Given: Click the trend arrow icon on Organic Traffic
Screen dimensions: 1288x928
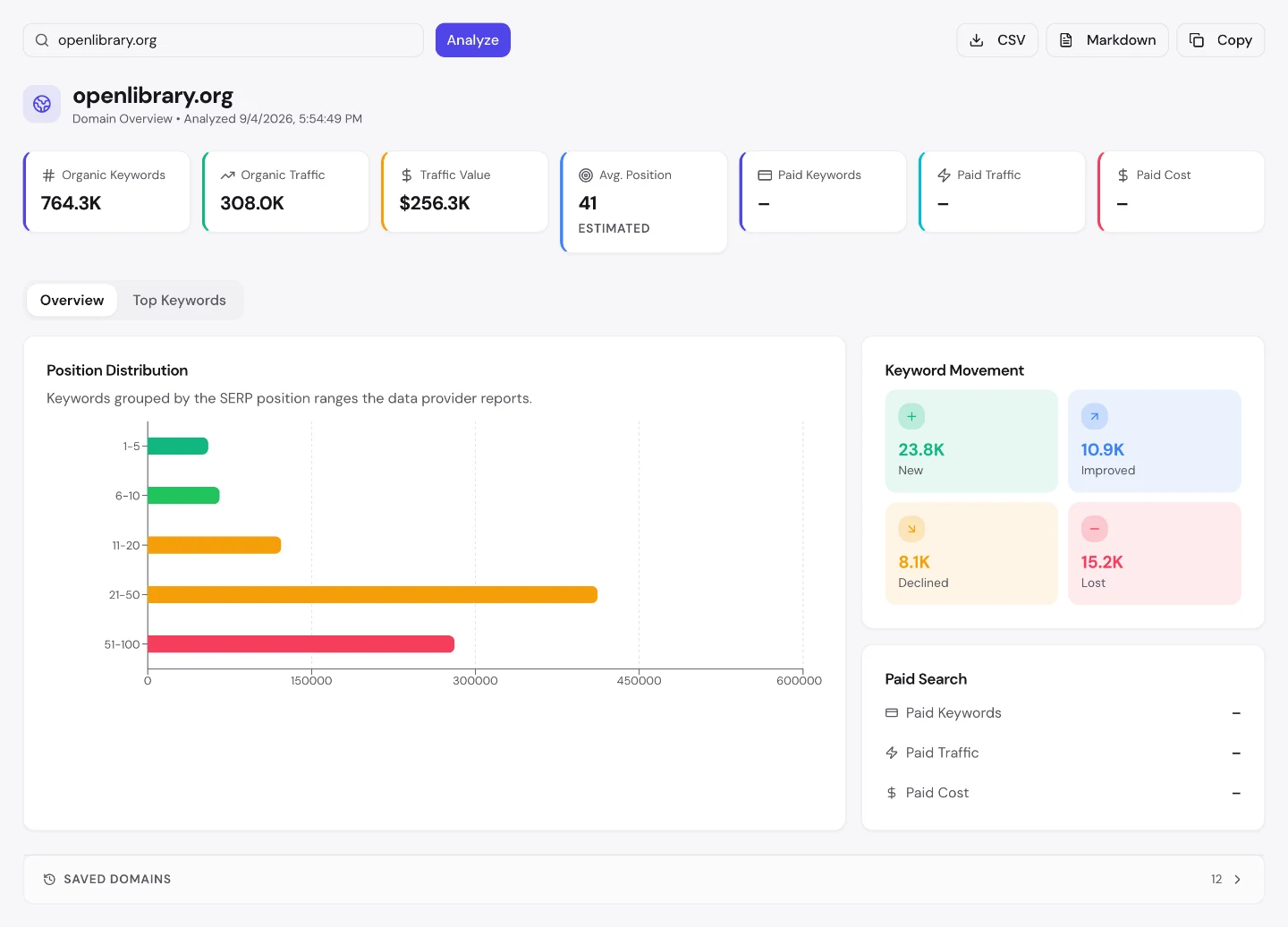Looking at the screenshot, I should [x=228, y=175].
